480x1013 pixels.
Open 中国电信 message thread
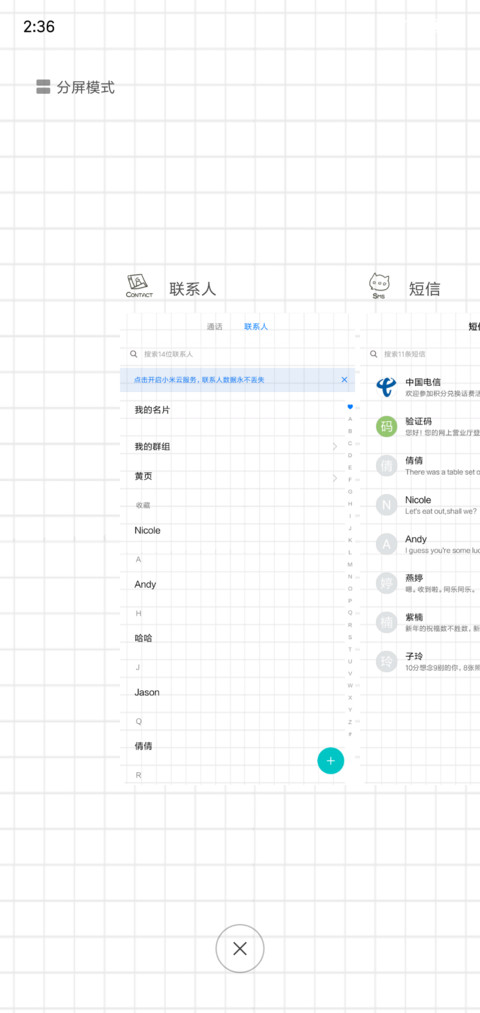click(423, 387)
